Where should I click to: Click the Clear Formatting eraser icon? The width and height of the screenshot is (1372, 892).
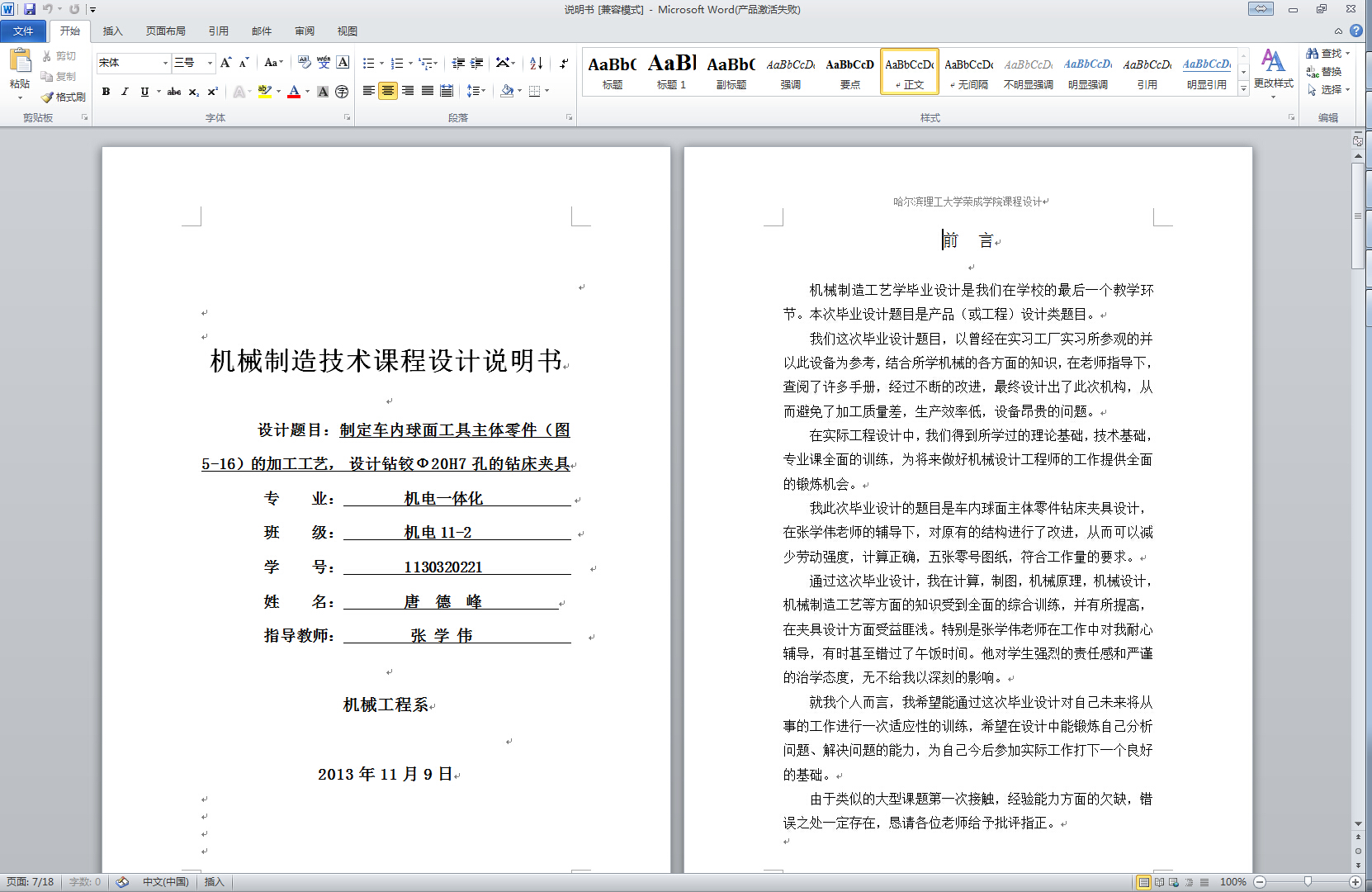click(305, 63)
